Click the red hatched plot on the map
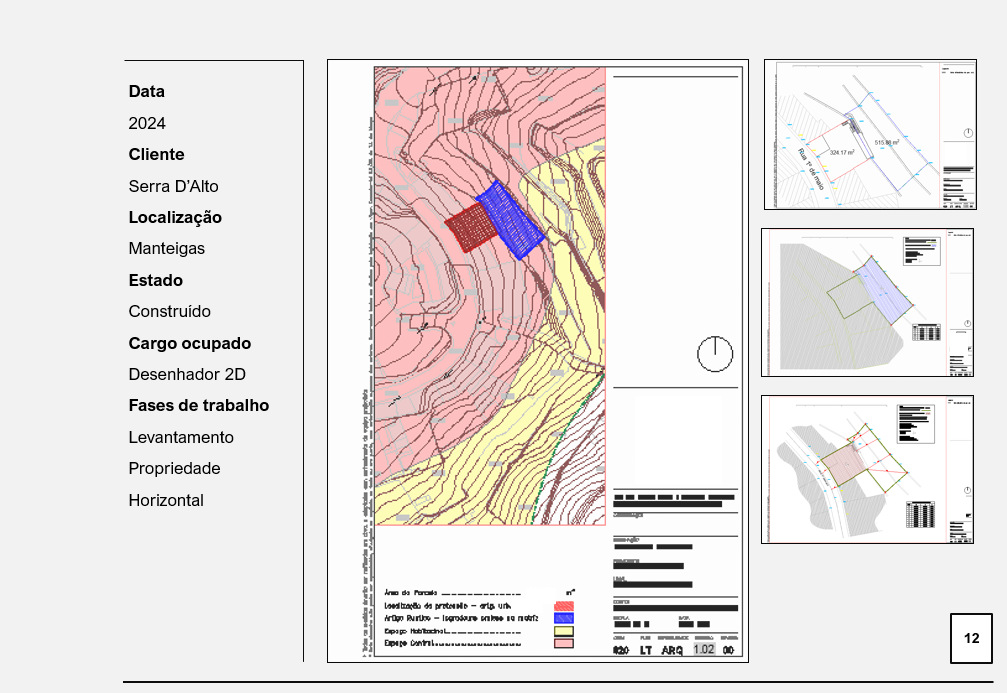The image size is (1007, 693). click(471, 227)
